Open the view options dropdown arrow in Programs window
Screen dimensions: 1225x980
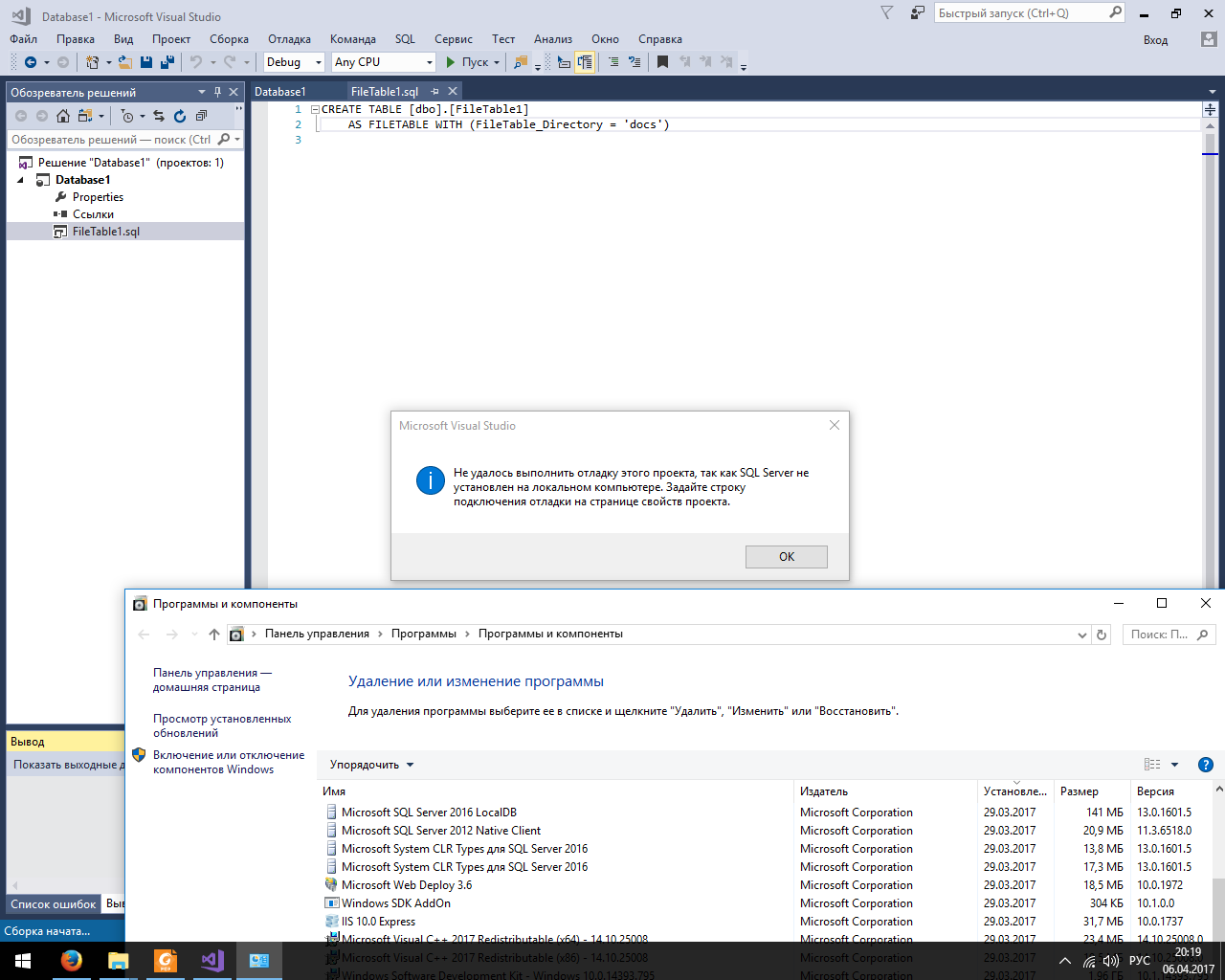1175,765
